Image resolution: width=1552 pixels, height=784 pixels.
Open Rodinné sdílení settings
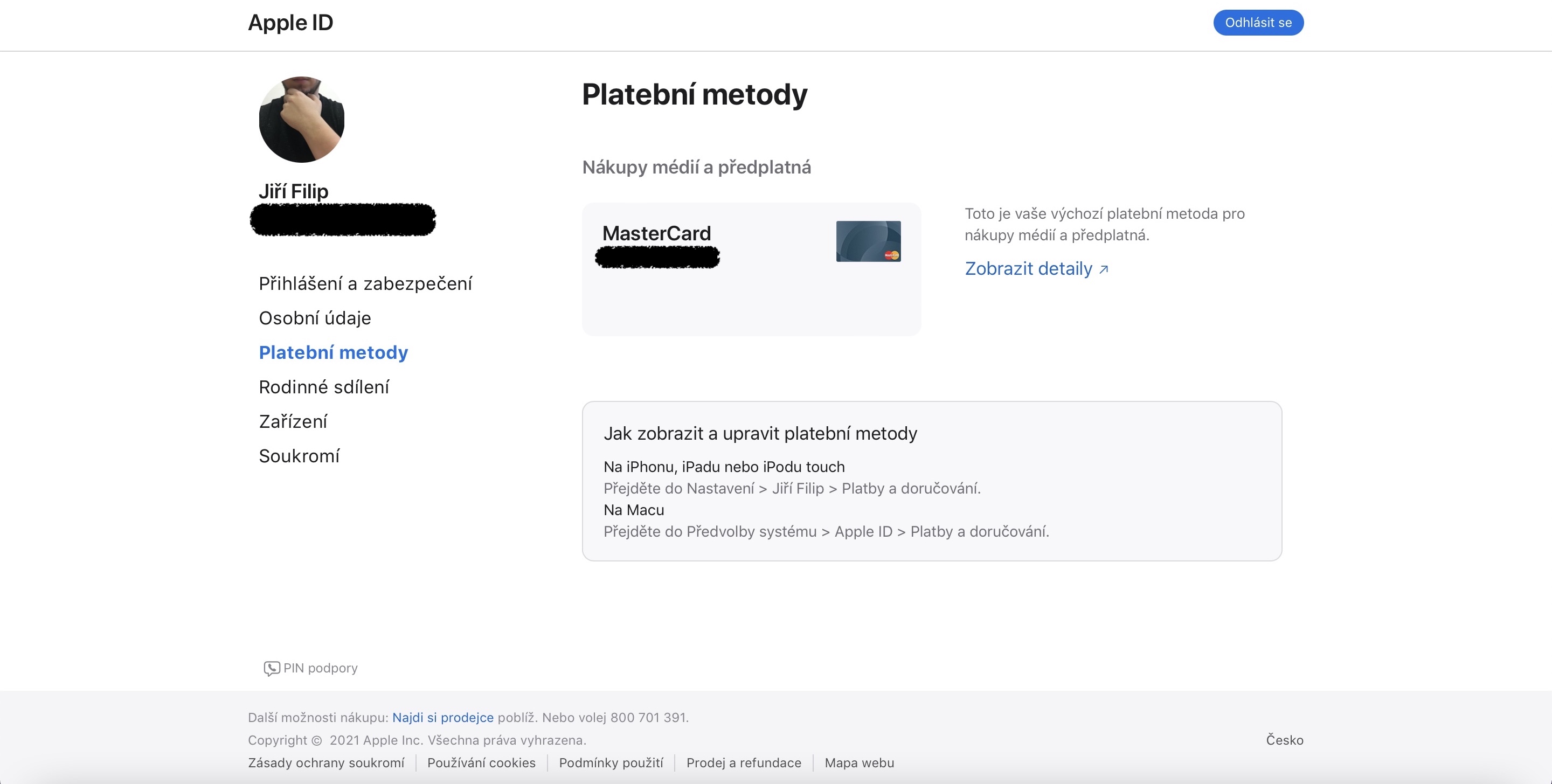tap(323, 387)
